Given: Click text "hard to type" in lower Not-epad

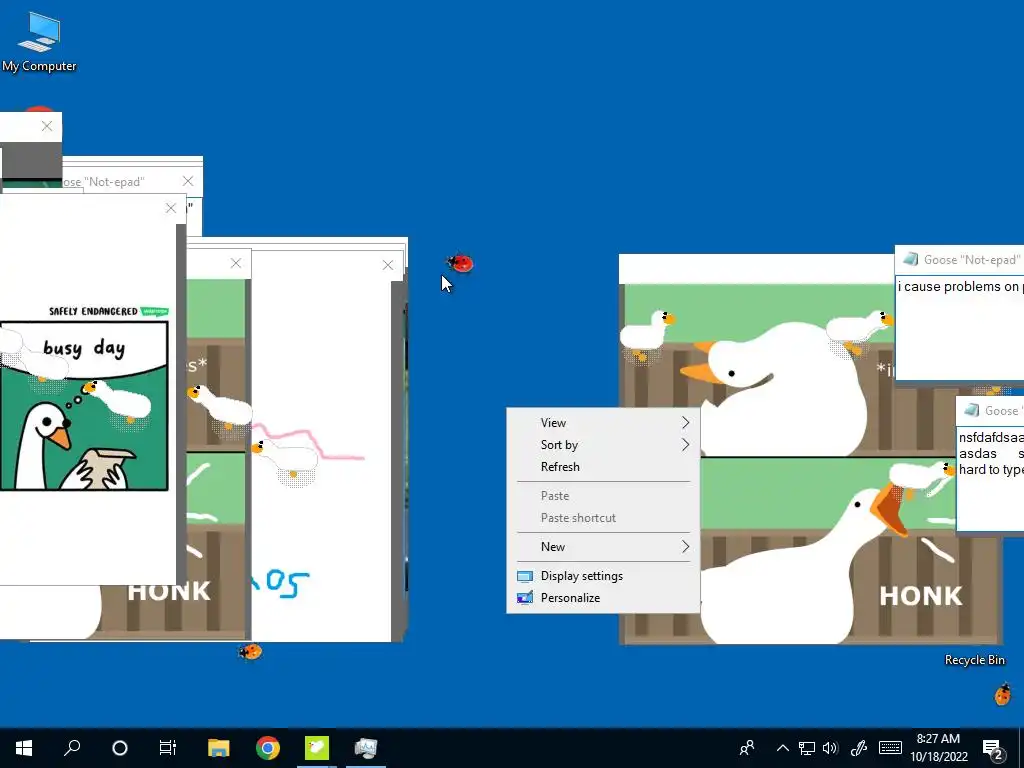Looking at the screenshot, I should [x=990, y=470].
